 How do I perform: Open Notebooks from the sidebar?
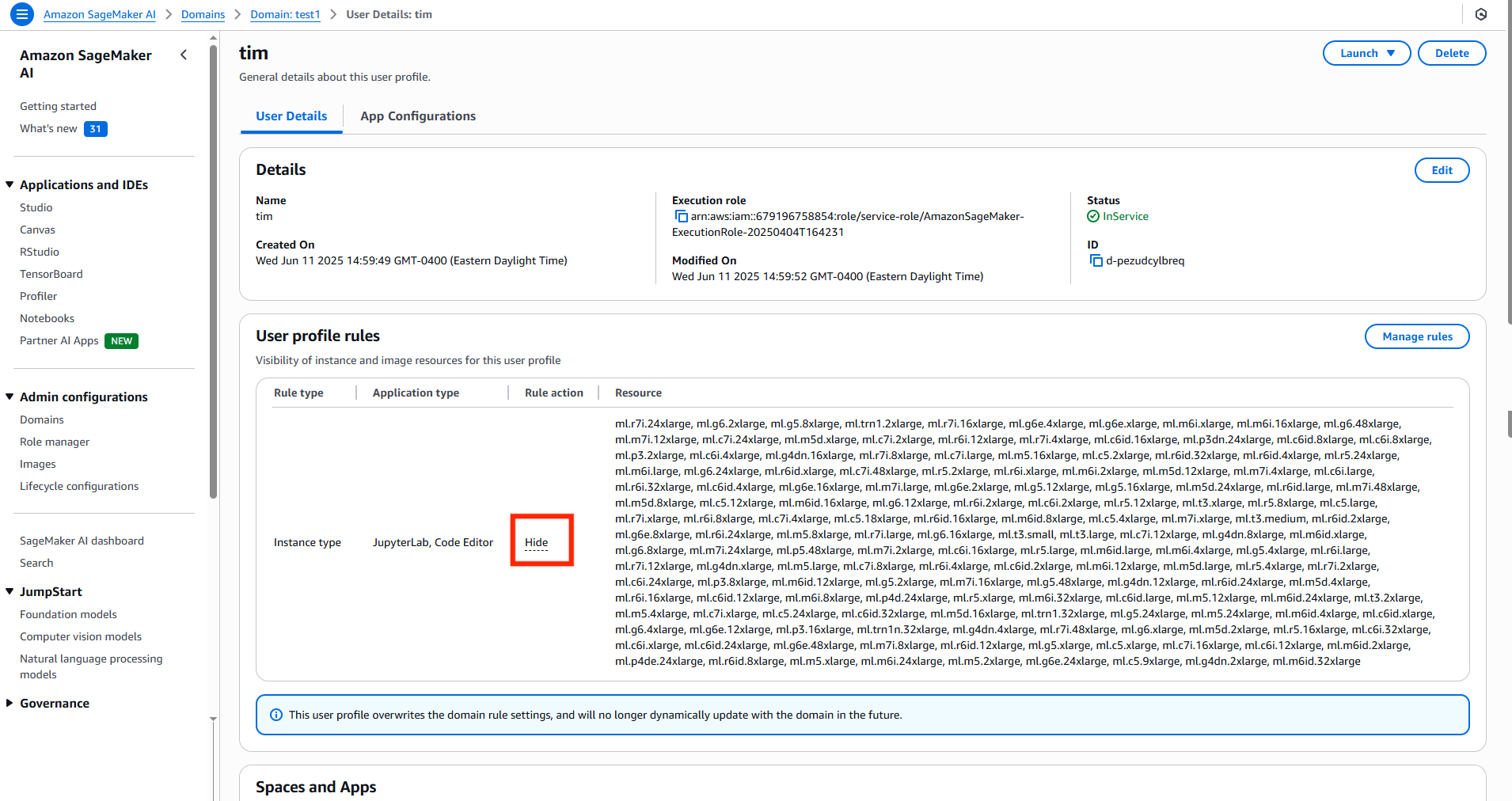pos(47,318)
